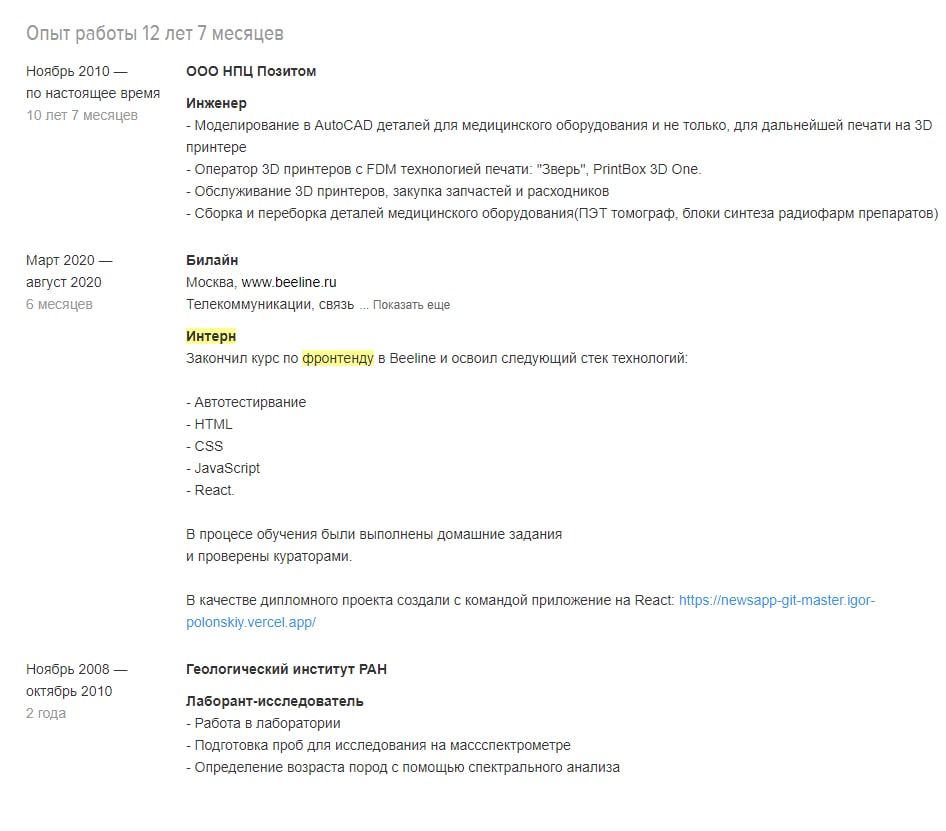
Task: Click the "10 лет 7 месяцев" duration text
Action: (x=82, y=115)
